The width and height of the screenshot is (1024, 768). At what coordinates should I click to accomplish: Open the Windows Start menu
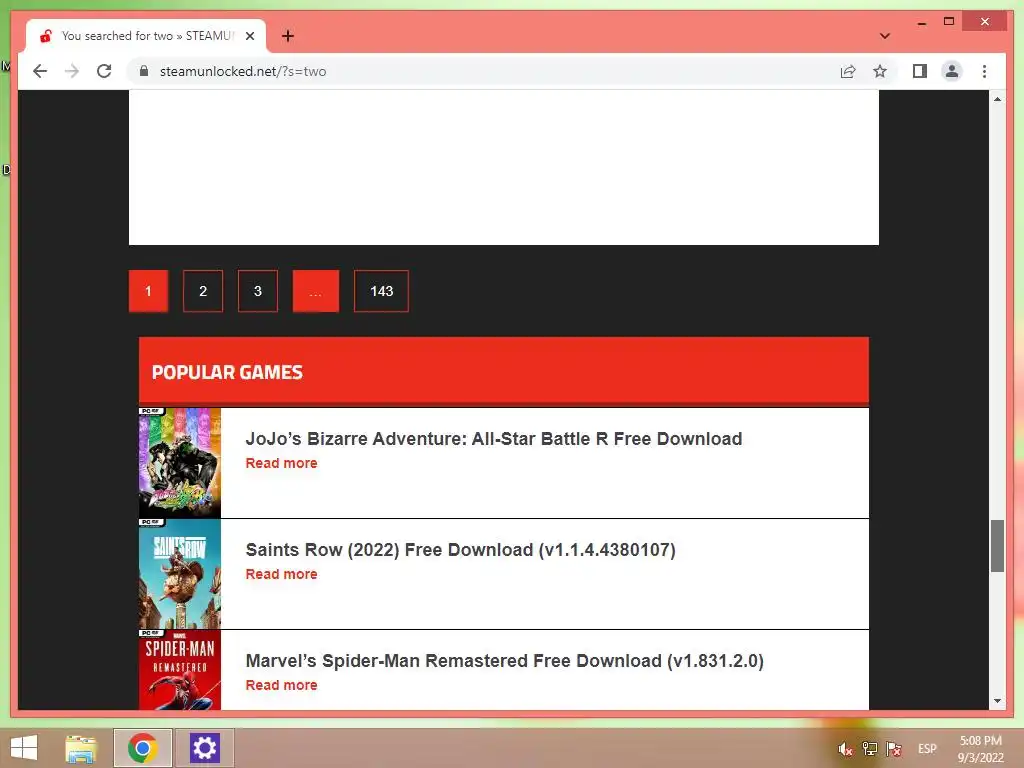coord(24,748)
